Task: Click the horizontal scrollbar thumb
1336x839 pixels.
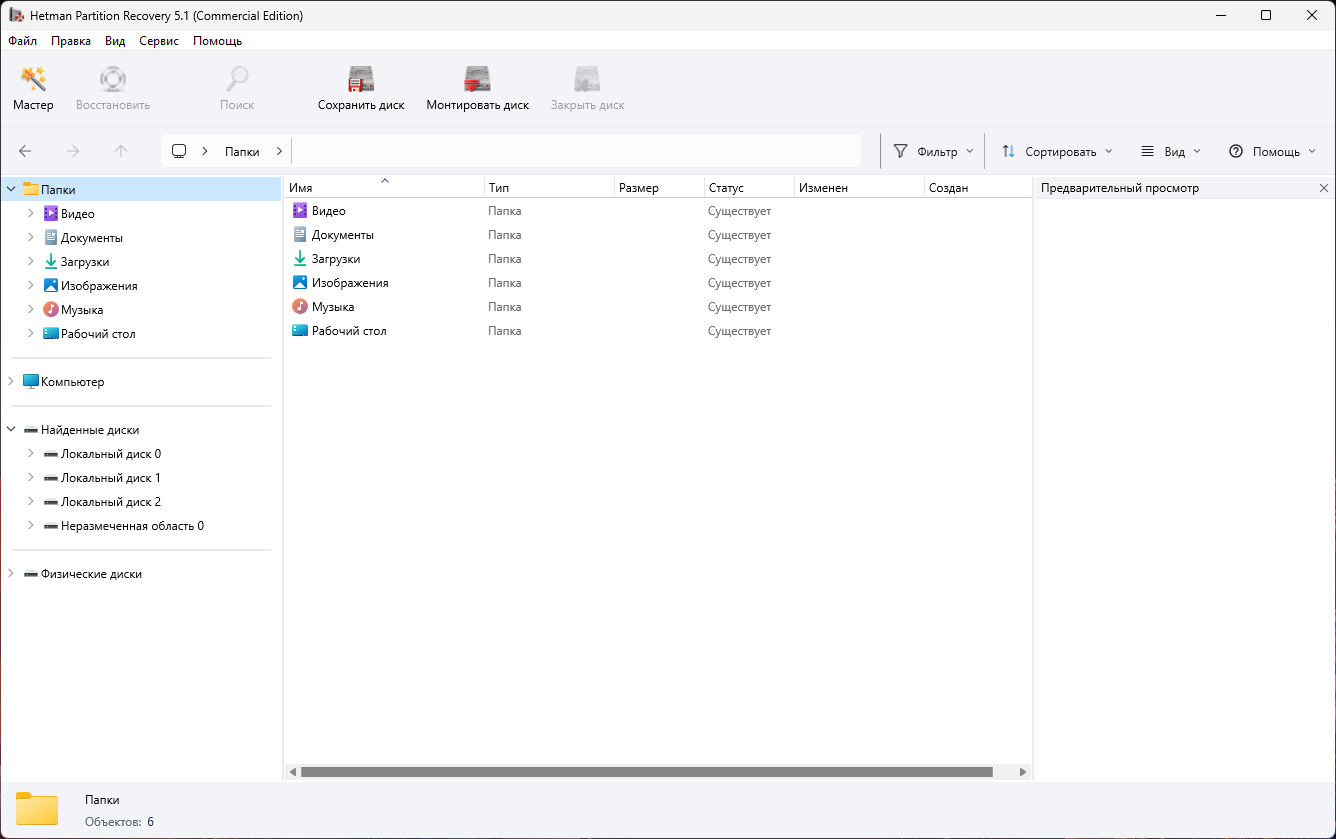Action: [x=646, y=772]
